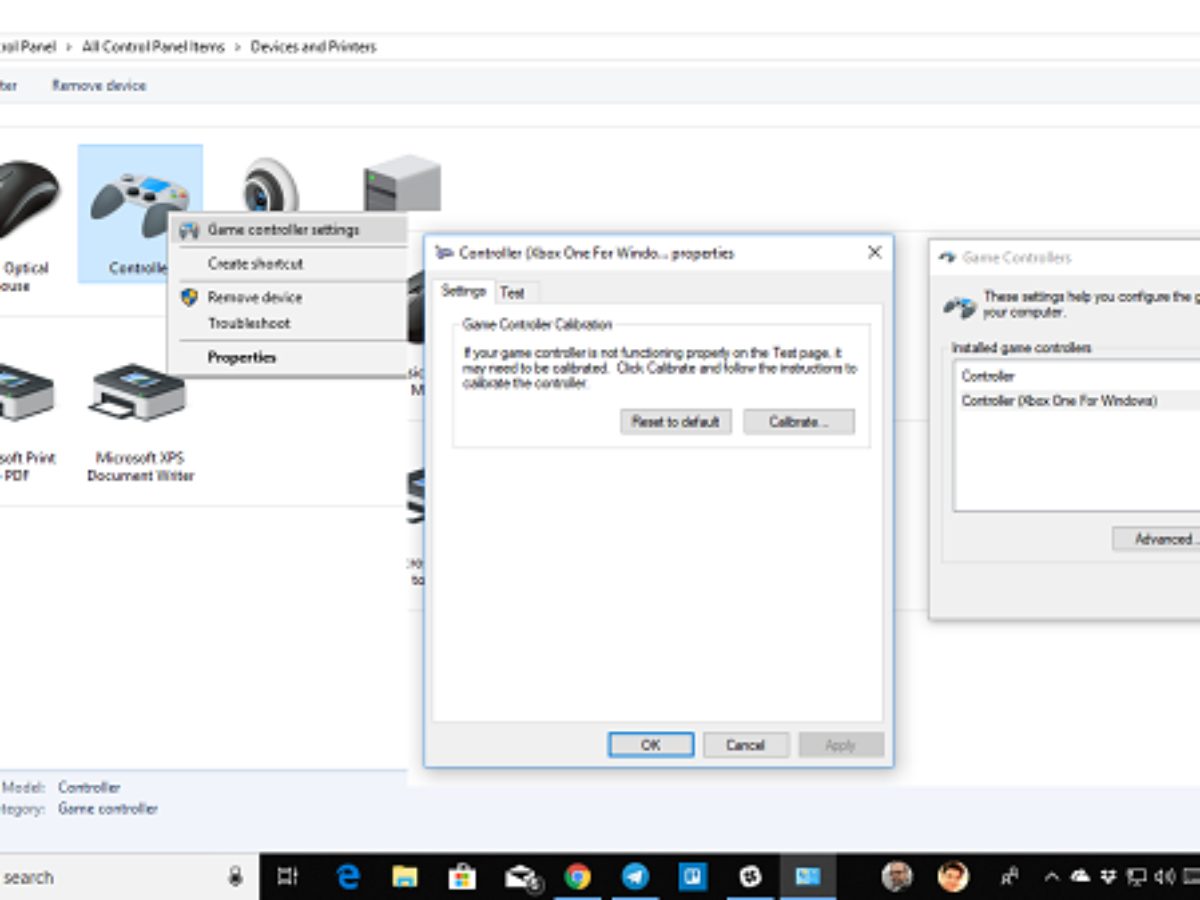This screenshot has width=1200, height=900.
Task: Open Telegram from the taskbar
Action: (x=635, y=877)
